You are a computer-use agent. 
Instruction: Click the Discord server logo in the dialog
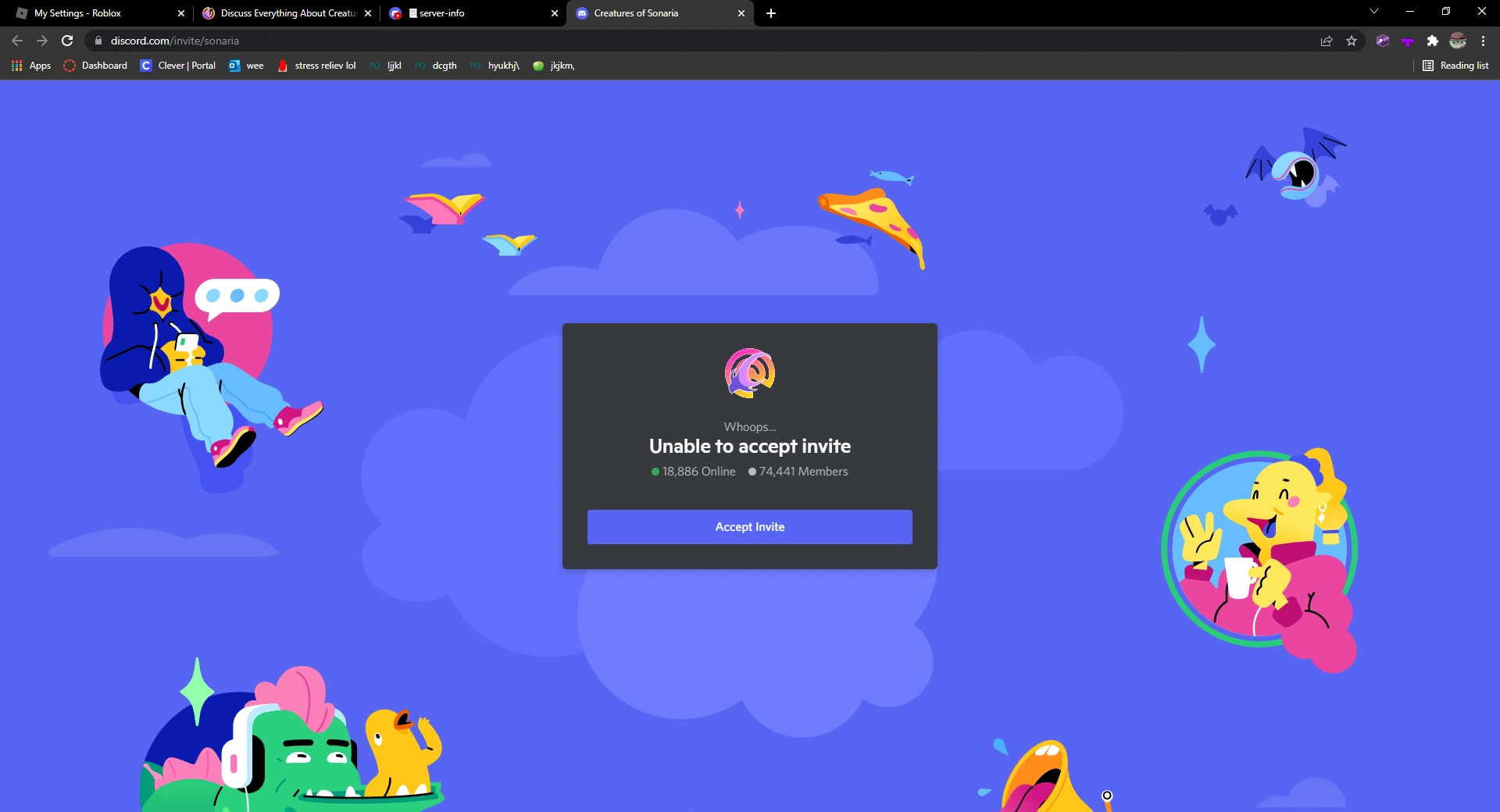[x=749, y=374]
